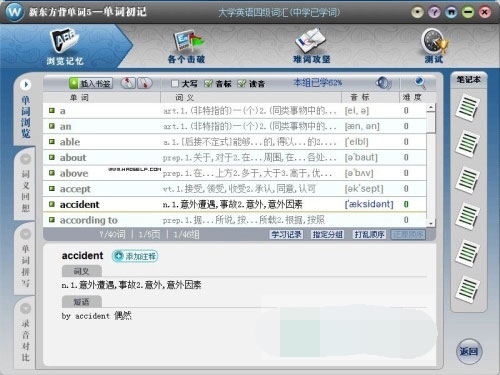The image size is (500, 375).
Task: Click the second pin-marker toolbar icon
Action: click(144, 83)
